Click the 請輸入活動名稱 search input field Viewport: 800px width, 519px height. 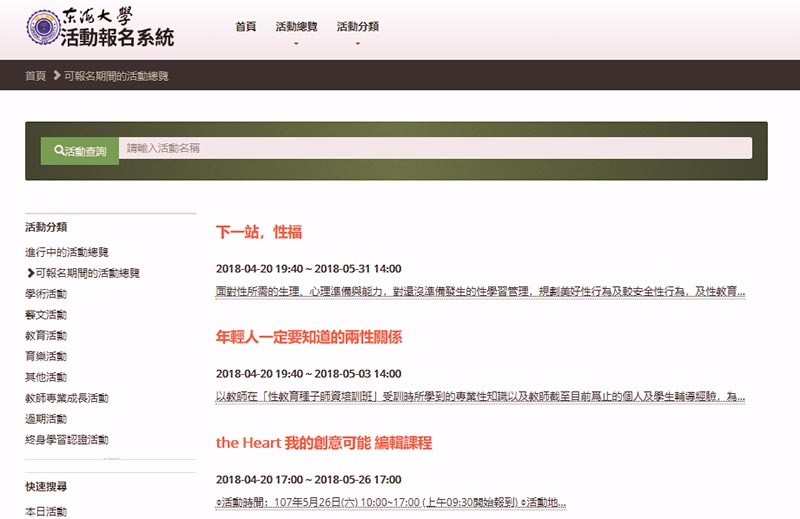(435, 148)
